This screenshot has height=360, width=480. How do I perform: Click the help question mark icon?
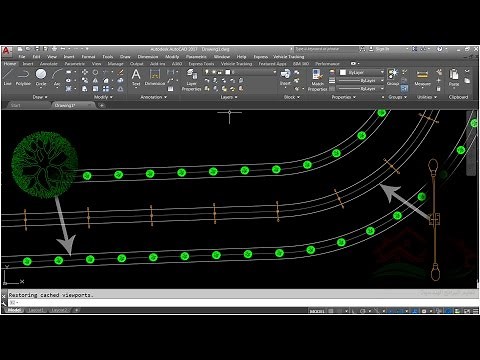[x=440, y=49]
